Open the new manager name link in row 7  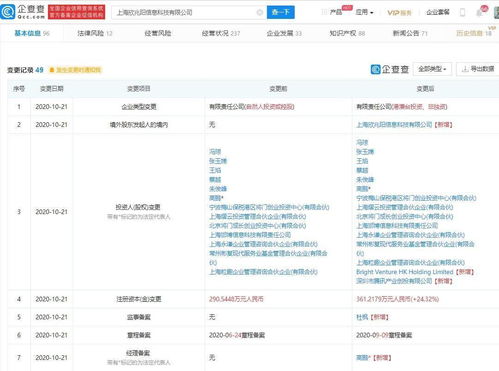coord(363,358)
